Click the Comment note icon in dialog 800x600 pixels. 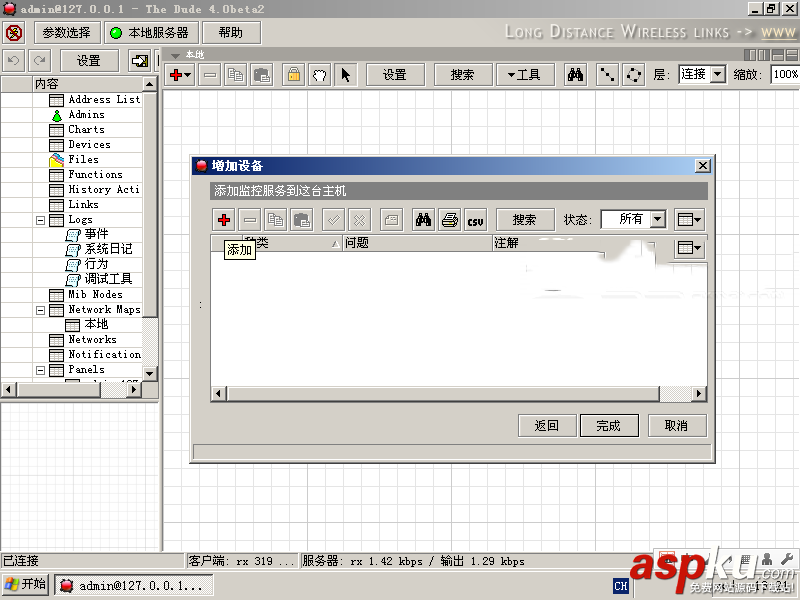(x=391, y=220)
